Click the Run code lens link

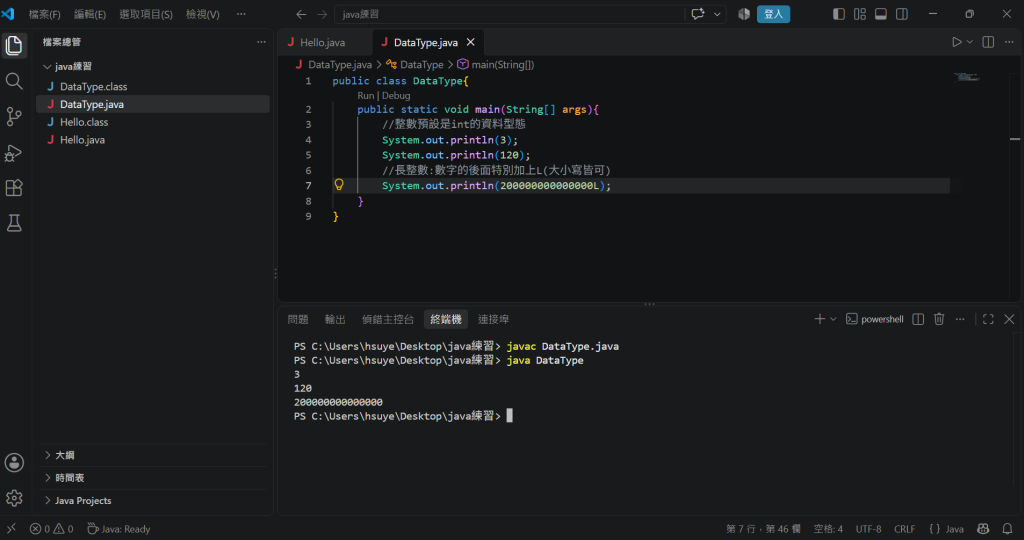pyautogui.click(x=366, y=95)
